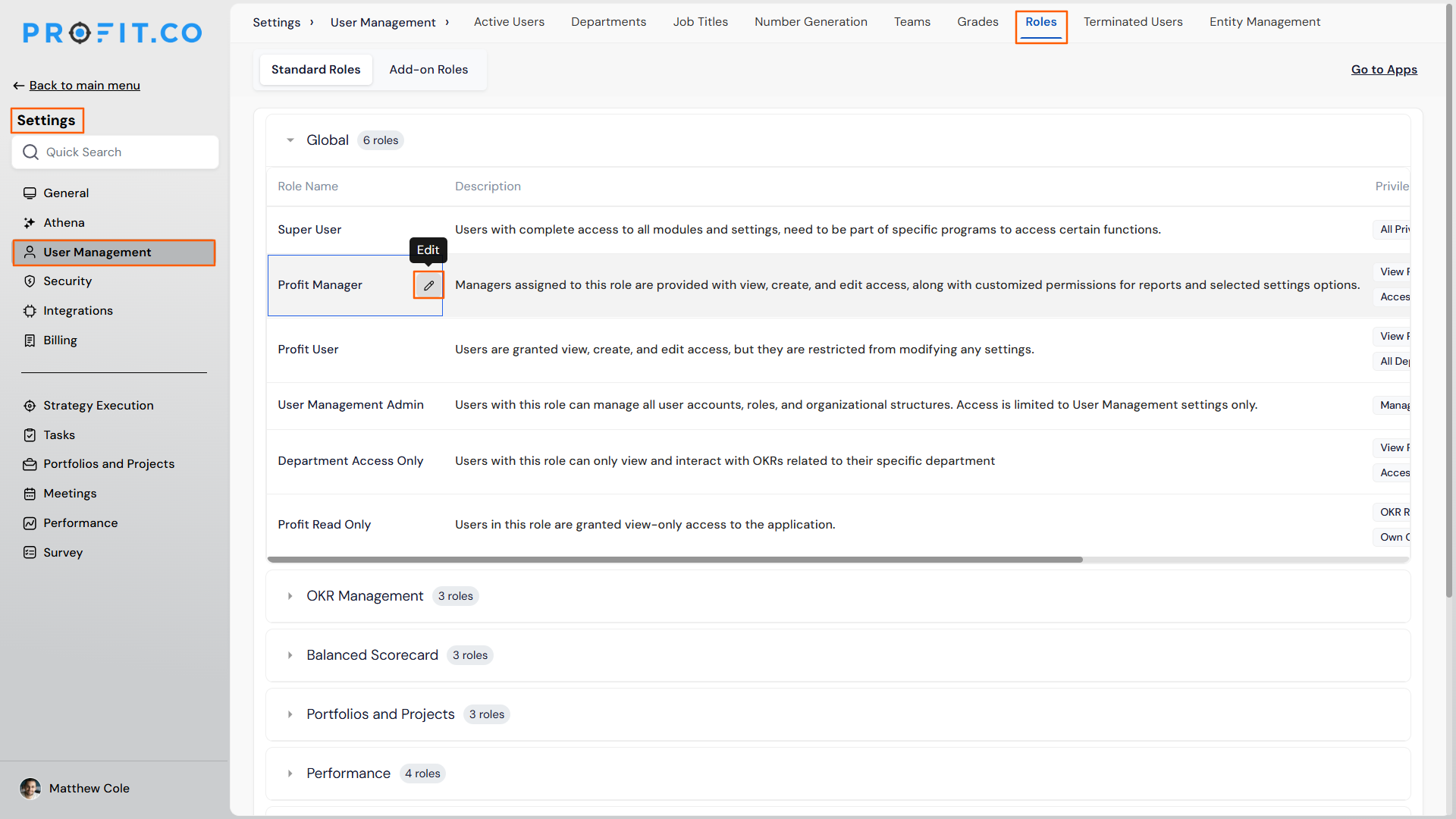Click the Survey list icon

coord(30,553)
